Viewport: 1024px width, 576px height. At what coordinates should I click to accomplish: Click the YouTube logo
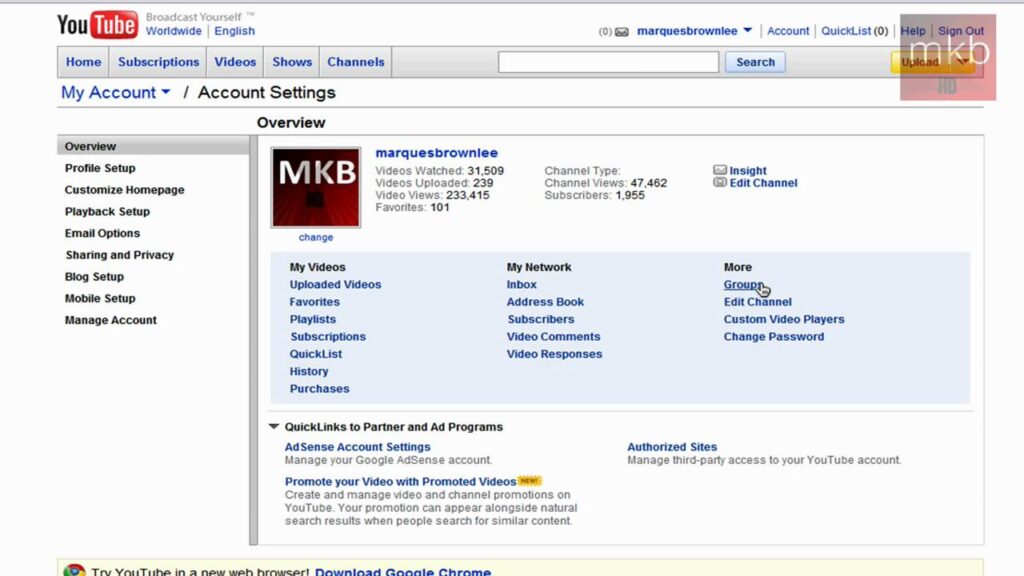click(97, 25)
